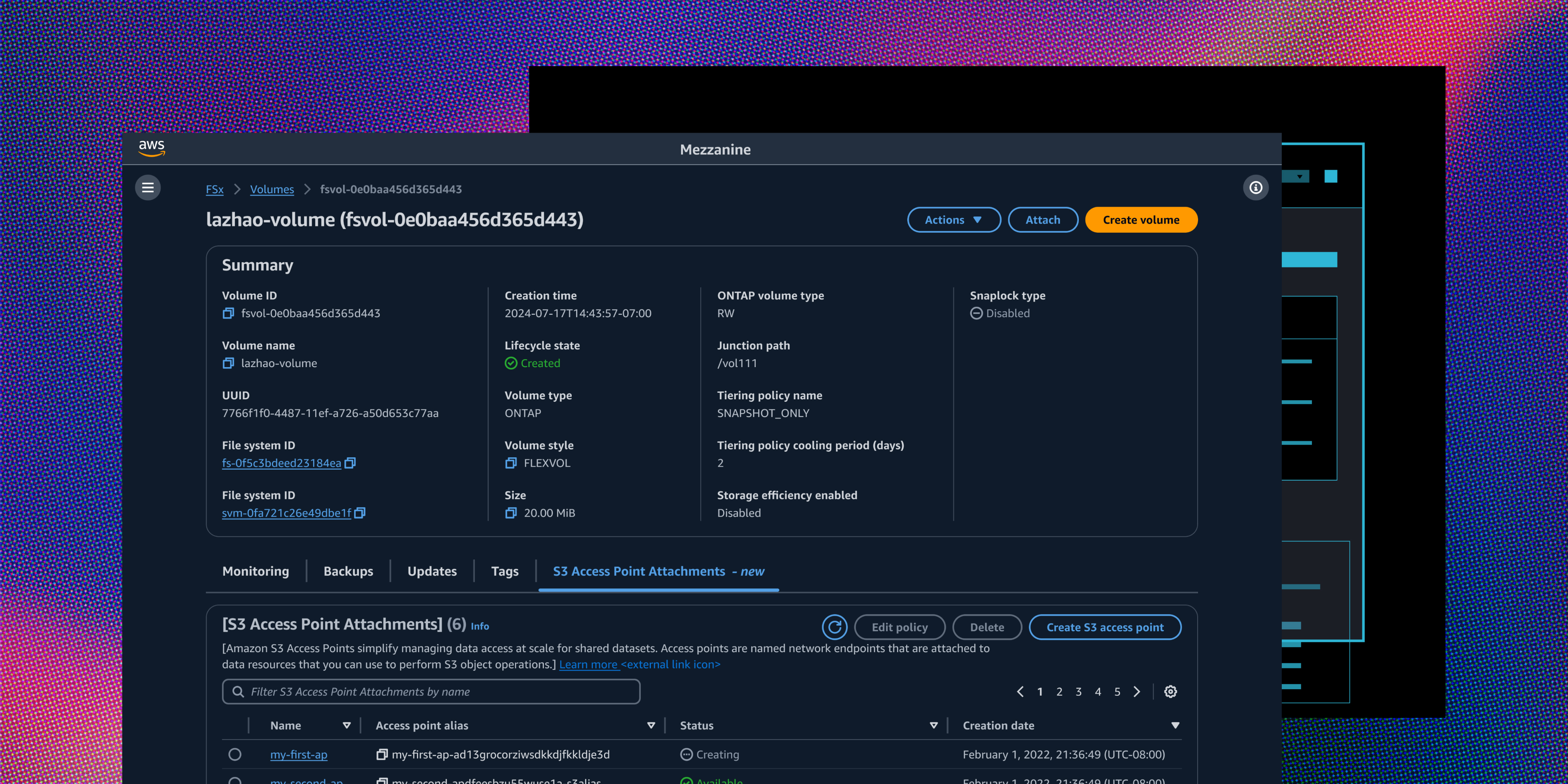
Task: Click the Creating status of my-first-ap
Action: pos(709,754)
